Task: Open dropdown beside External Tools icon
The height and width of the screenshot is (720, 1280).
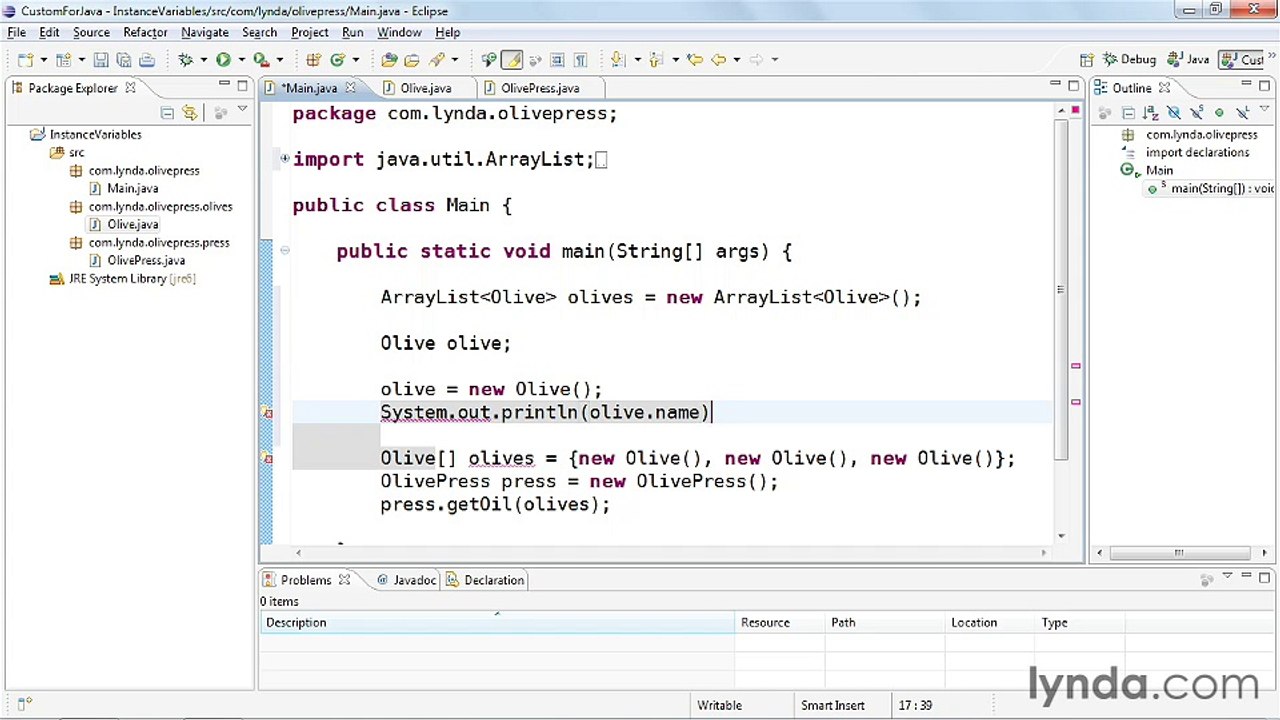Action: click(x=279, y=60)
